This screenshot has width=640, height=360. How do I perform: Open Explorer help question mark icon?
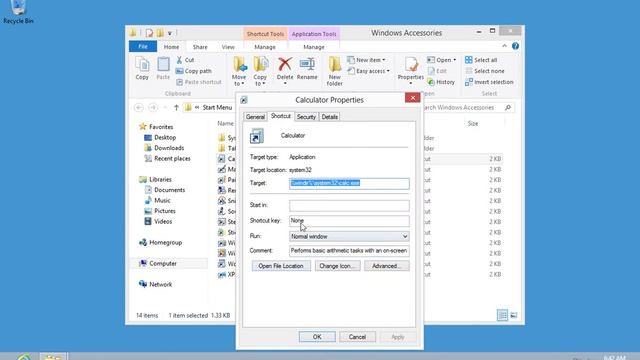click(516, 46)
